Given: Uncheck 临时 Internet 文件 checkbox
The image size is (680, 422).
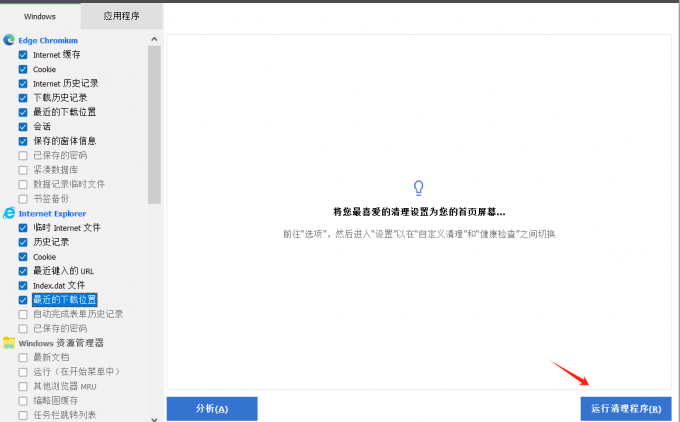Looking at the screenshot, I should pos(23,228).
